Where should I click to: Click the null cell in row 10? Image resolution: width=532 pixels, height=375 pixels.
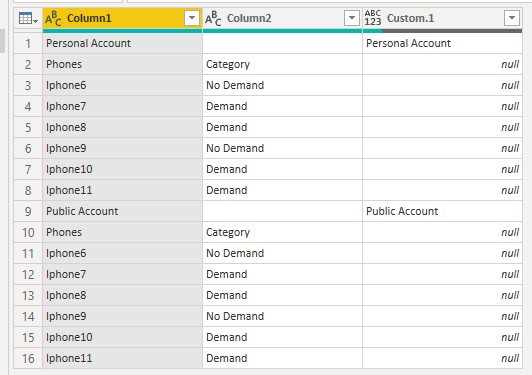point(442,232)
